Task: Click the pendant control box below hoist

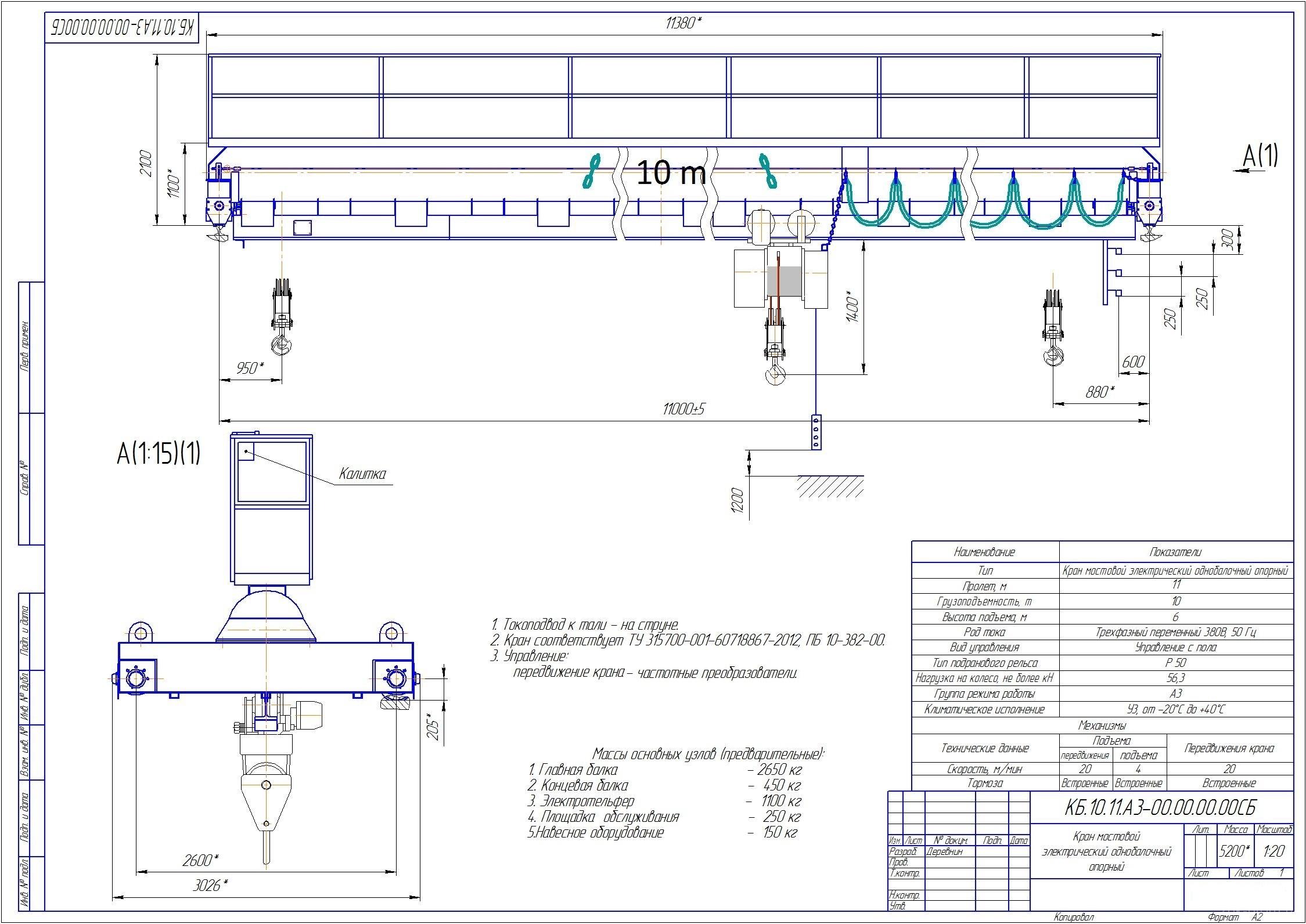Action: (x=816, y=431)
